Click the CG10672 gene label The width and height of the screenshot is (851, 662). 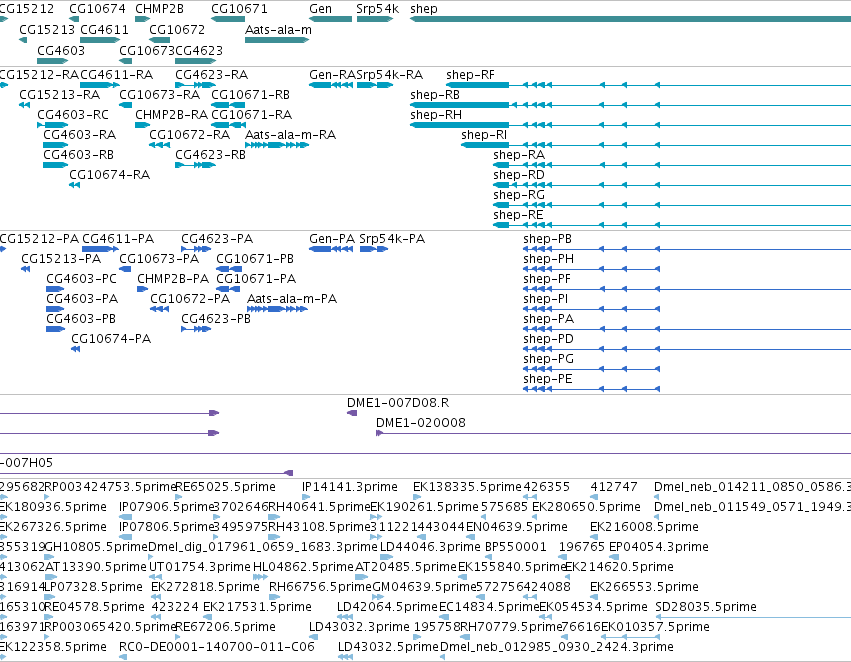click(x=177, y=29)
